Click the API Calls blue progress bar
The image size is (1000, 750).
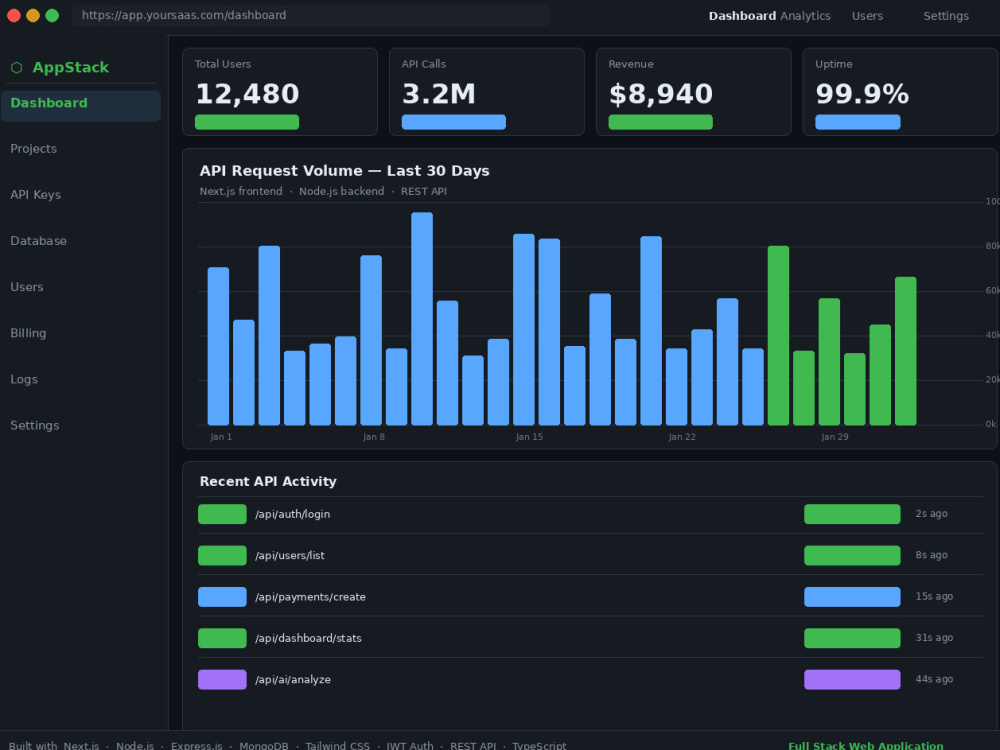pos(453,122)
